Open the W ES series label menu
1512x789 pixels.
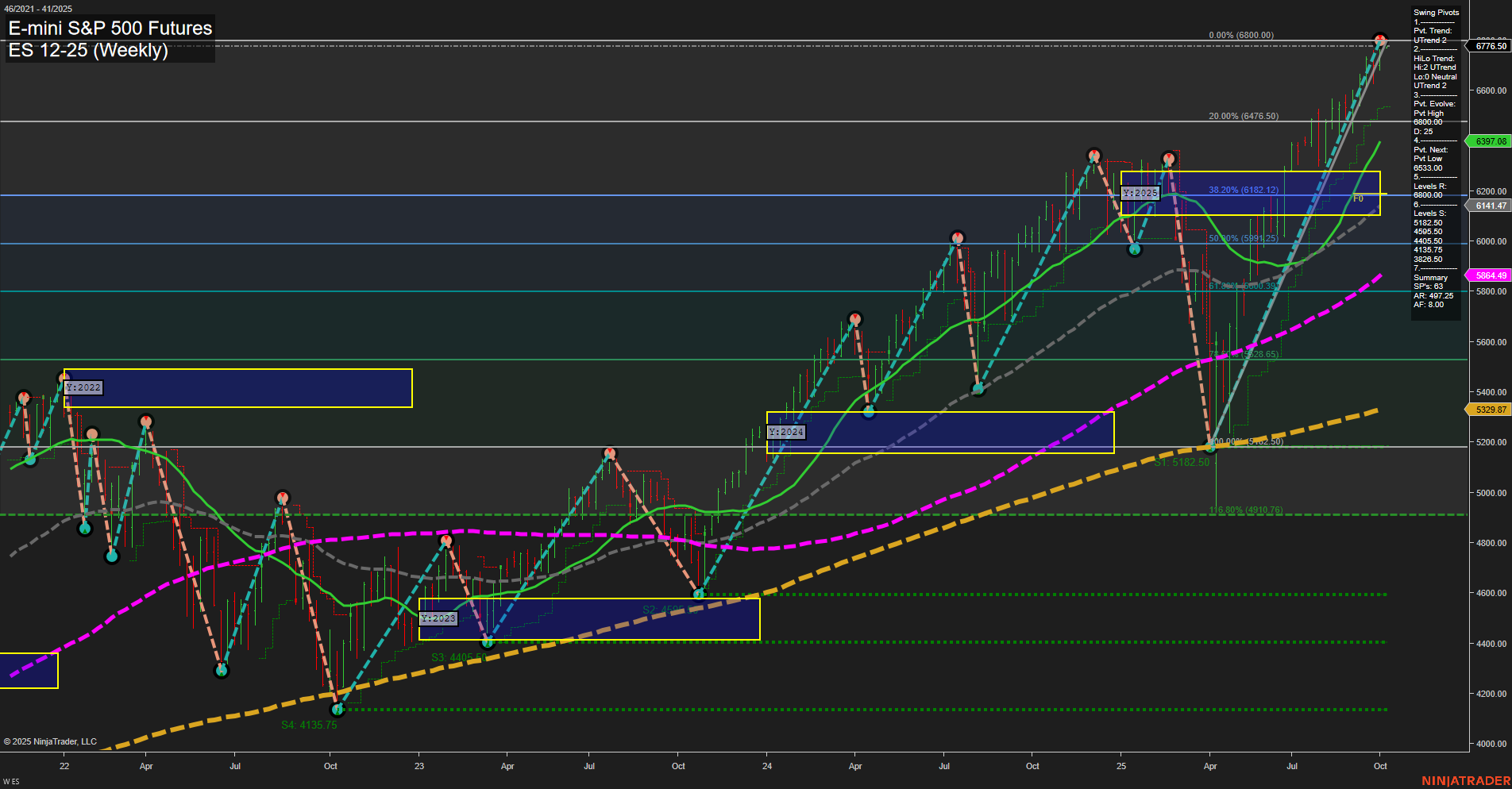pyautogui.click(x=10, y=780)
